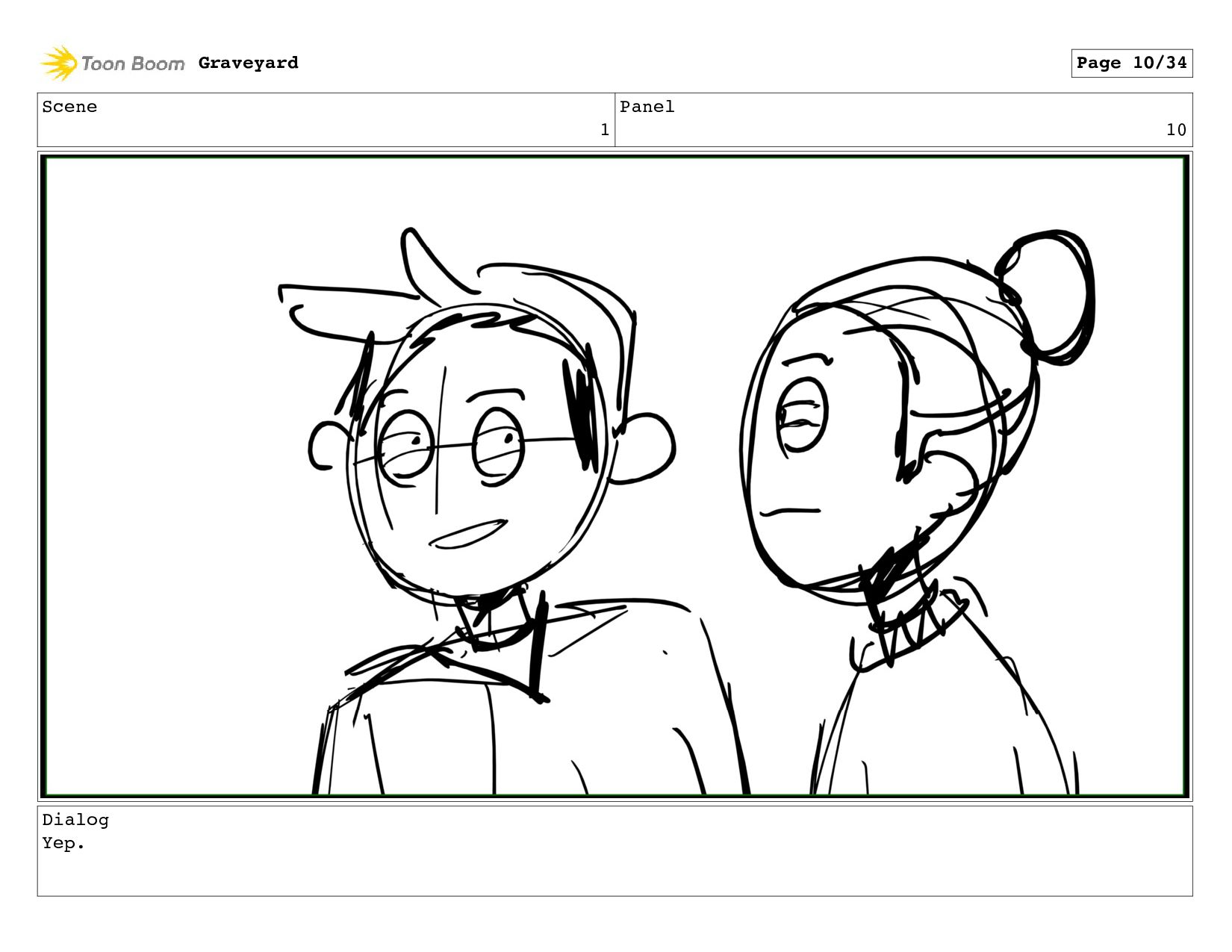Viewport: 1232px width, 952px height.
Task: Click the scene number 1
Action: point(605,130)
